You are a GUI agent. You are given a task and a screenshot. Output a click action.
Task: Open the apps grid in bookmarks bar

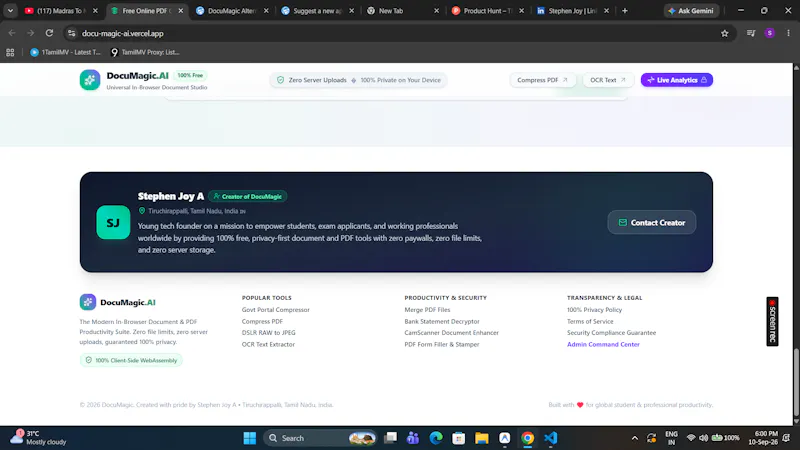(x=10, y=52)
